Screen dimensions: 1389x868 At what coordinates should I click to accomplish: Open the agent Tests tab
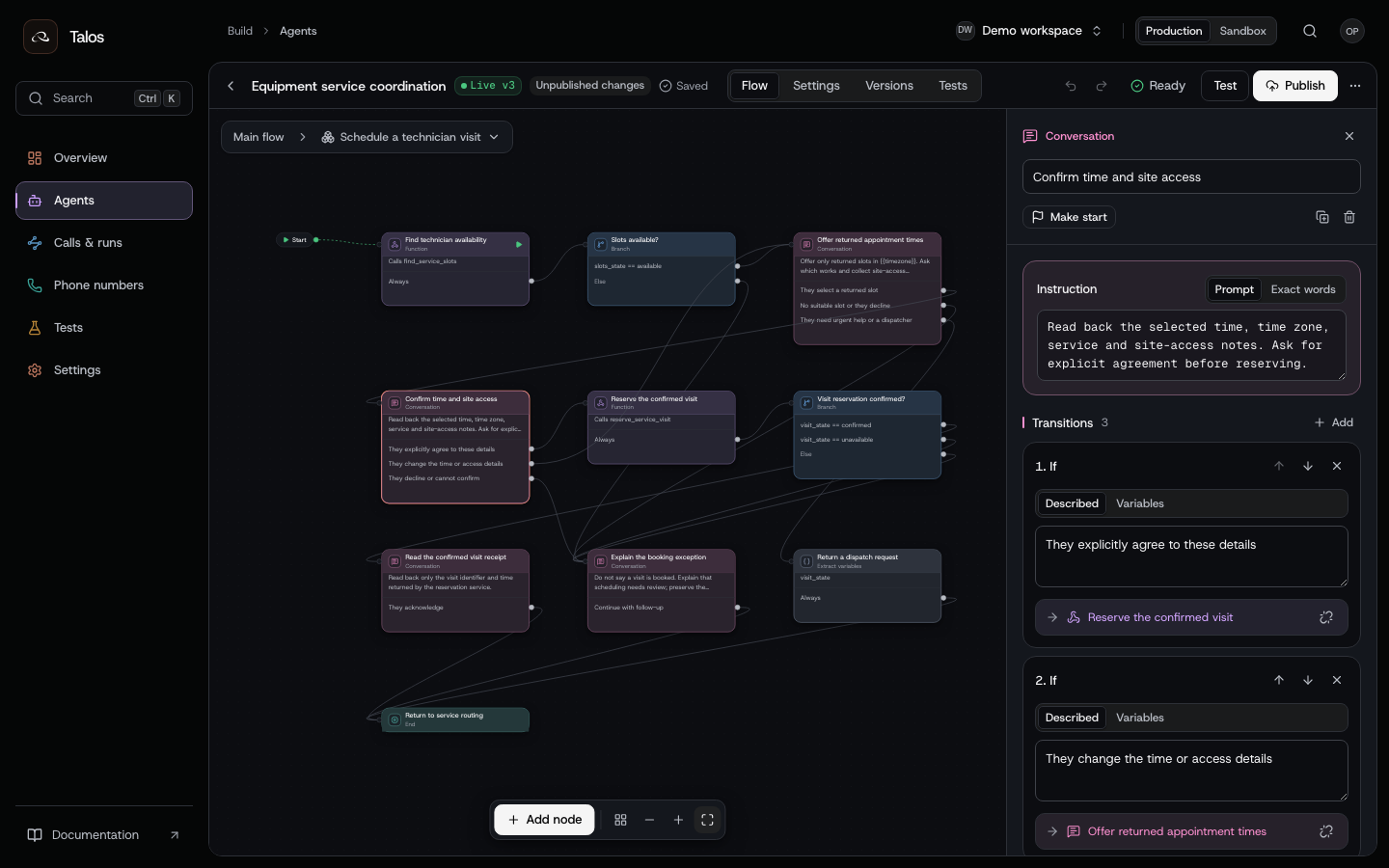pos(953,86)
